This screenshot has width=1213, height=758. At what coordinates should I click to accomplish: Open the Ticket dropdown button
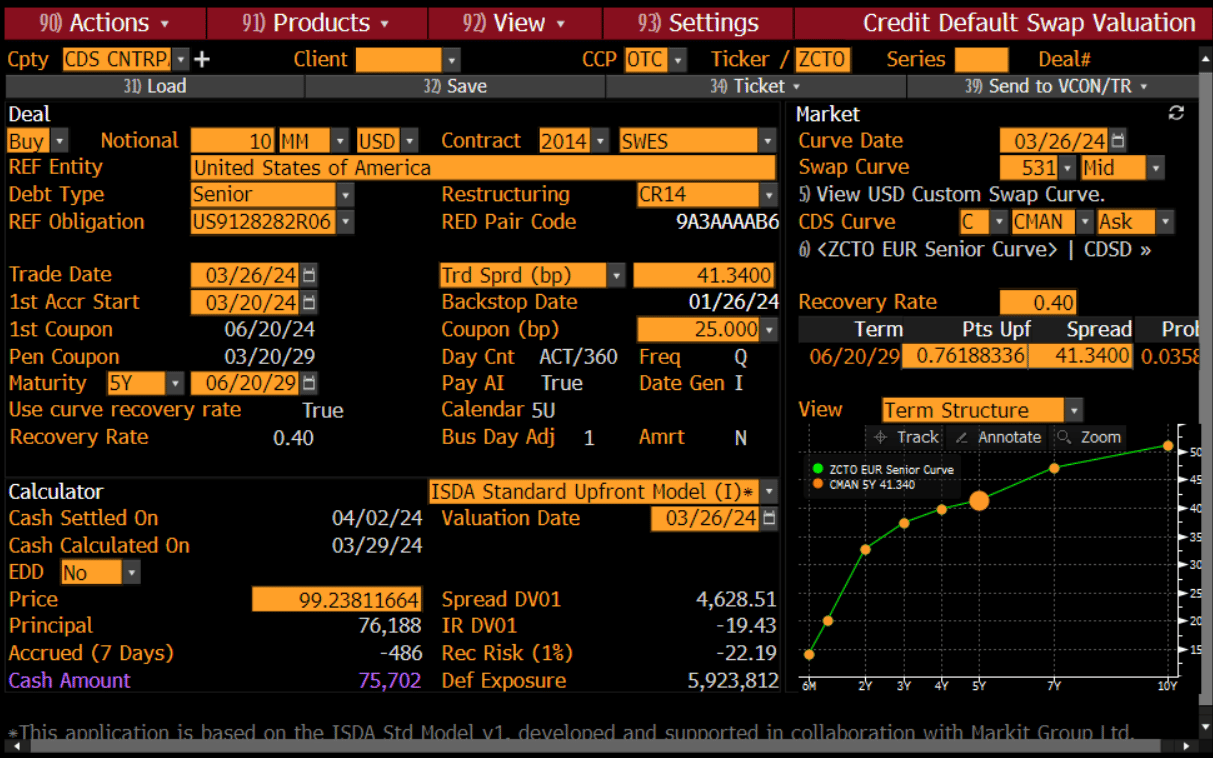point(755,86)
